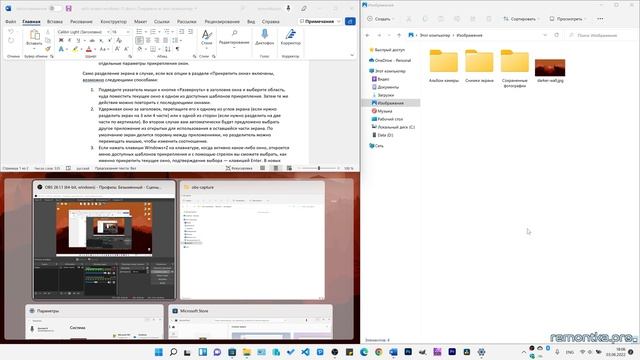Open the Просмотреть dropdown in Explorer
640x360 pixels.
pyautogui.click(x=567, y=19)
